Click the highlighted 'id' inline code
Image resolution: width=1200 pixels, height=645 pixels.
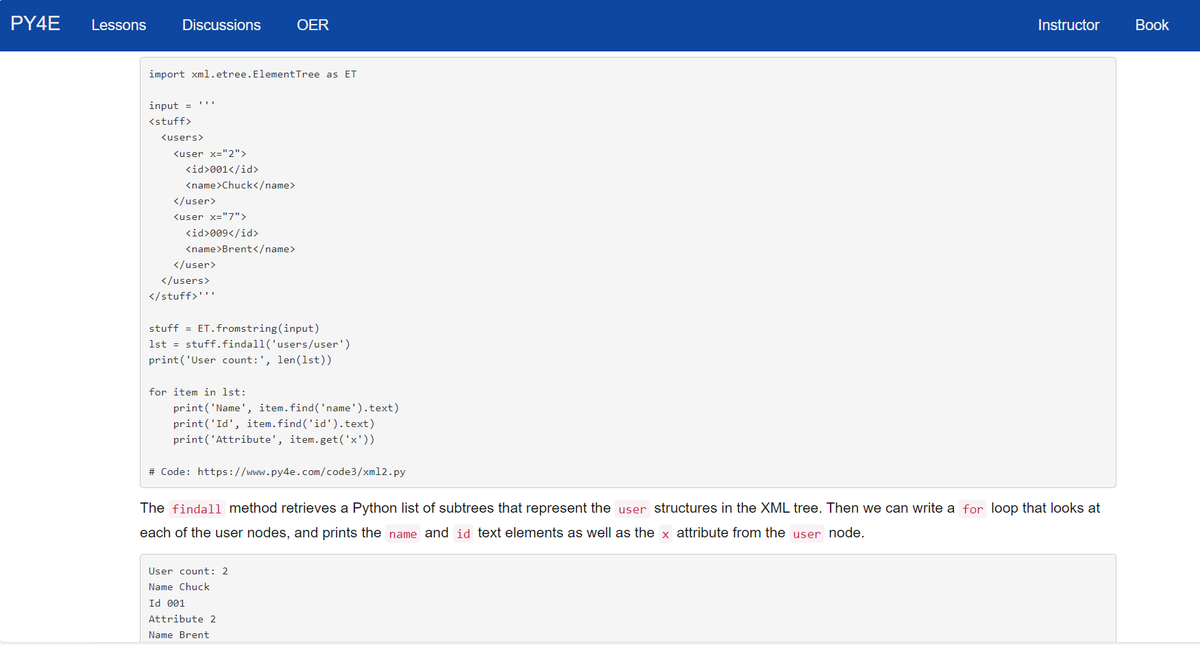pos(463,533)
